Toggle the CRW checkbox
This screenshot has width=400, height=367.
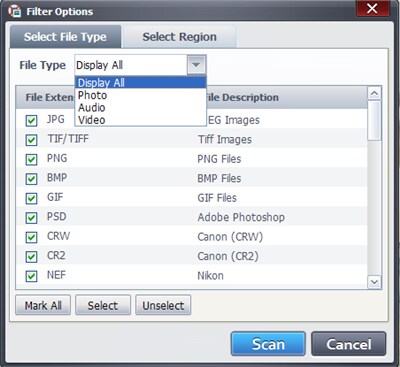pos(31,237)
